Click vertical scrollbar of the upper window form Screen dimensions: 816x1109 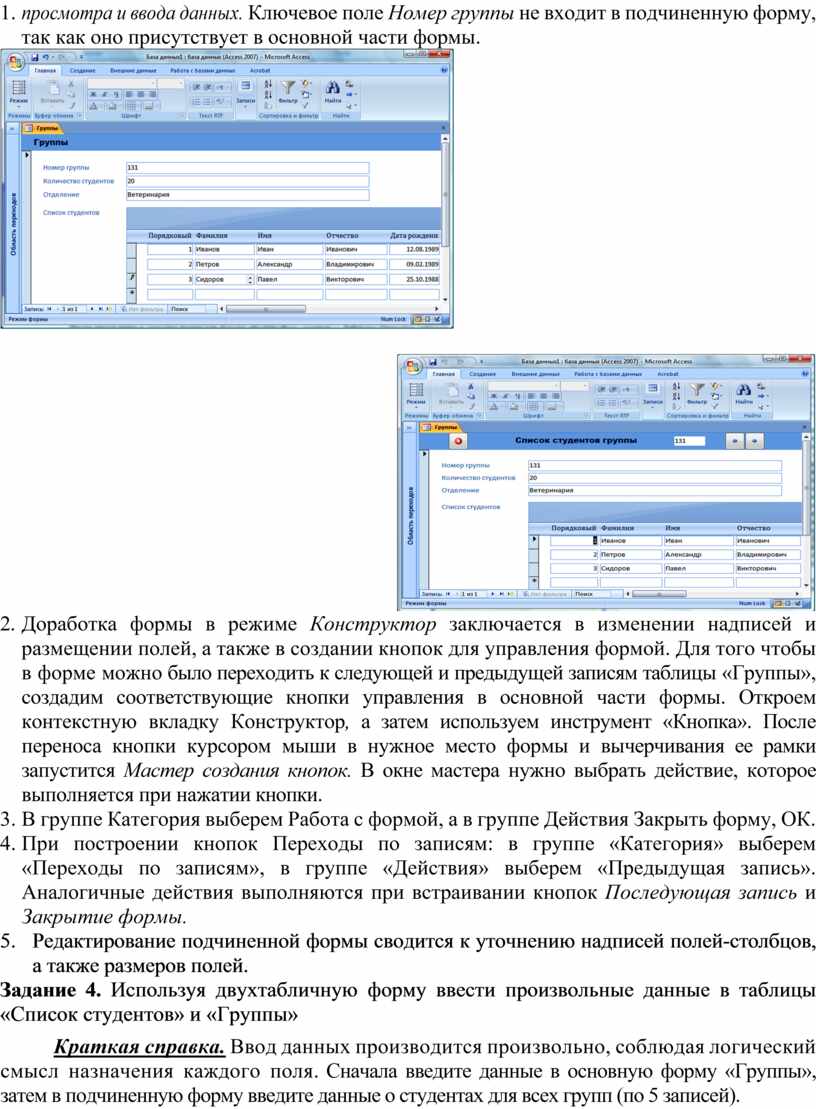click(445, 219)
